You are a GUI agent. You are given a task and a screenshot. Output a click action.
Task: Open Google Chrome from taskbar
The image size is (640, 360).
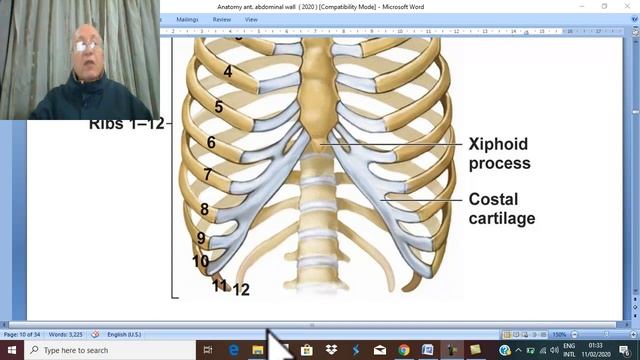(404, 350)
